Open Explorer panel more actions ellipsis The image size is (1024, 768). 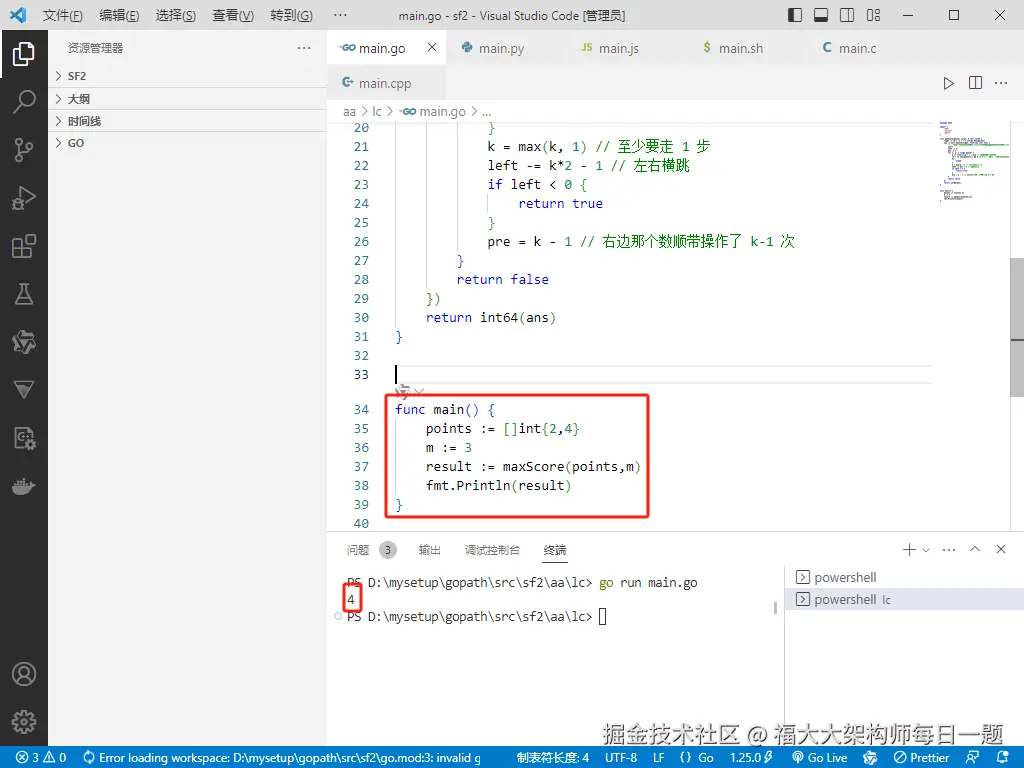point(304,48)
